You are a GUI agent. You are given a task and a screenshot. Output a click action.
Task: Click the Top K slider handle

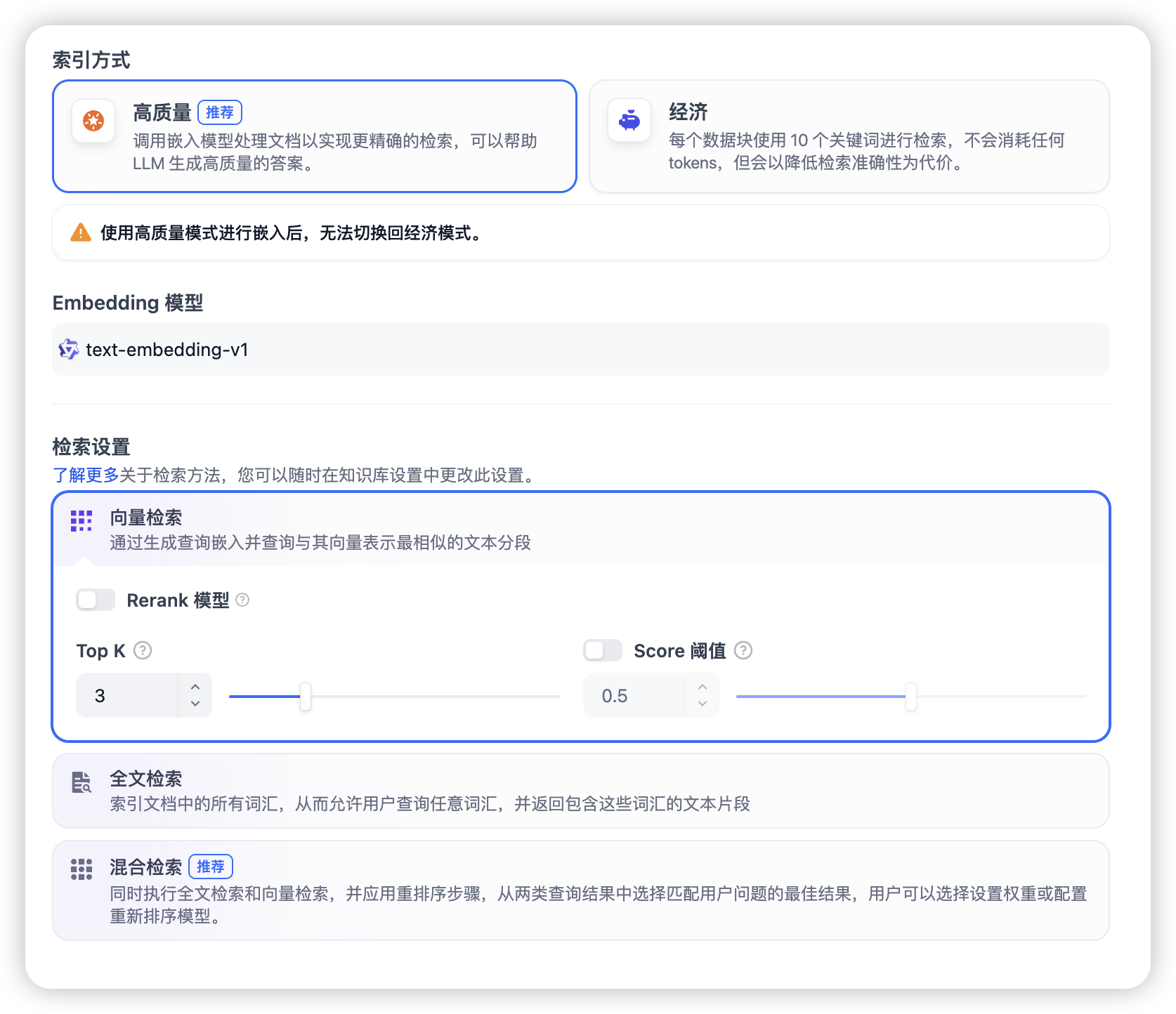[306, 697]
